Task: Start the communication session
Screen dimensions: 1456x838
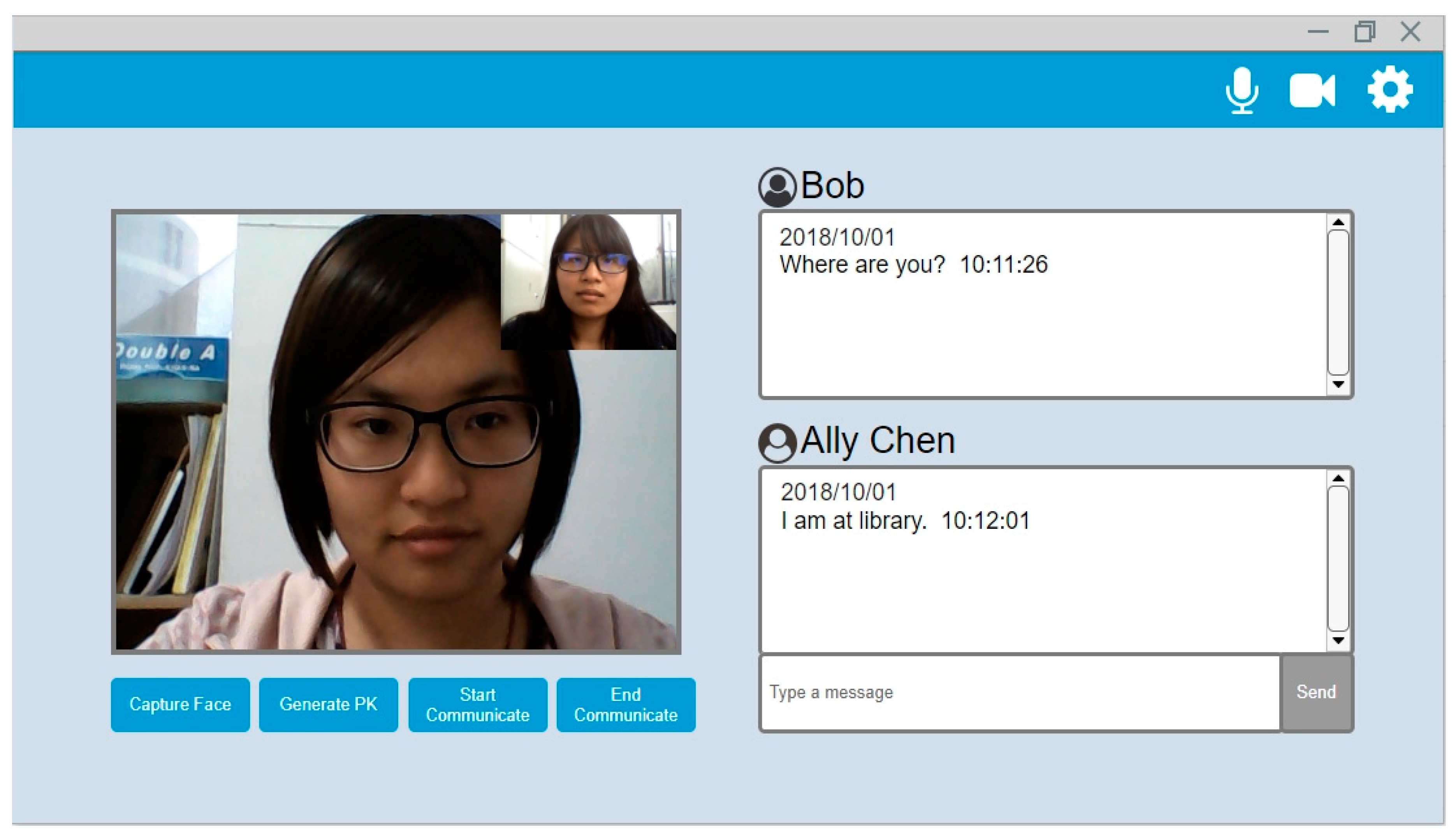Action: [x=477, y=704]
